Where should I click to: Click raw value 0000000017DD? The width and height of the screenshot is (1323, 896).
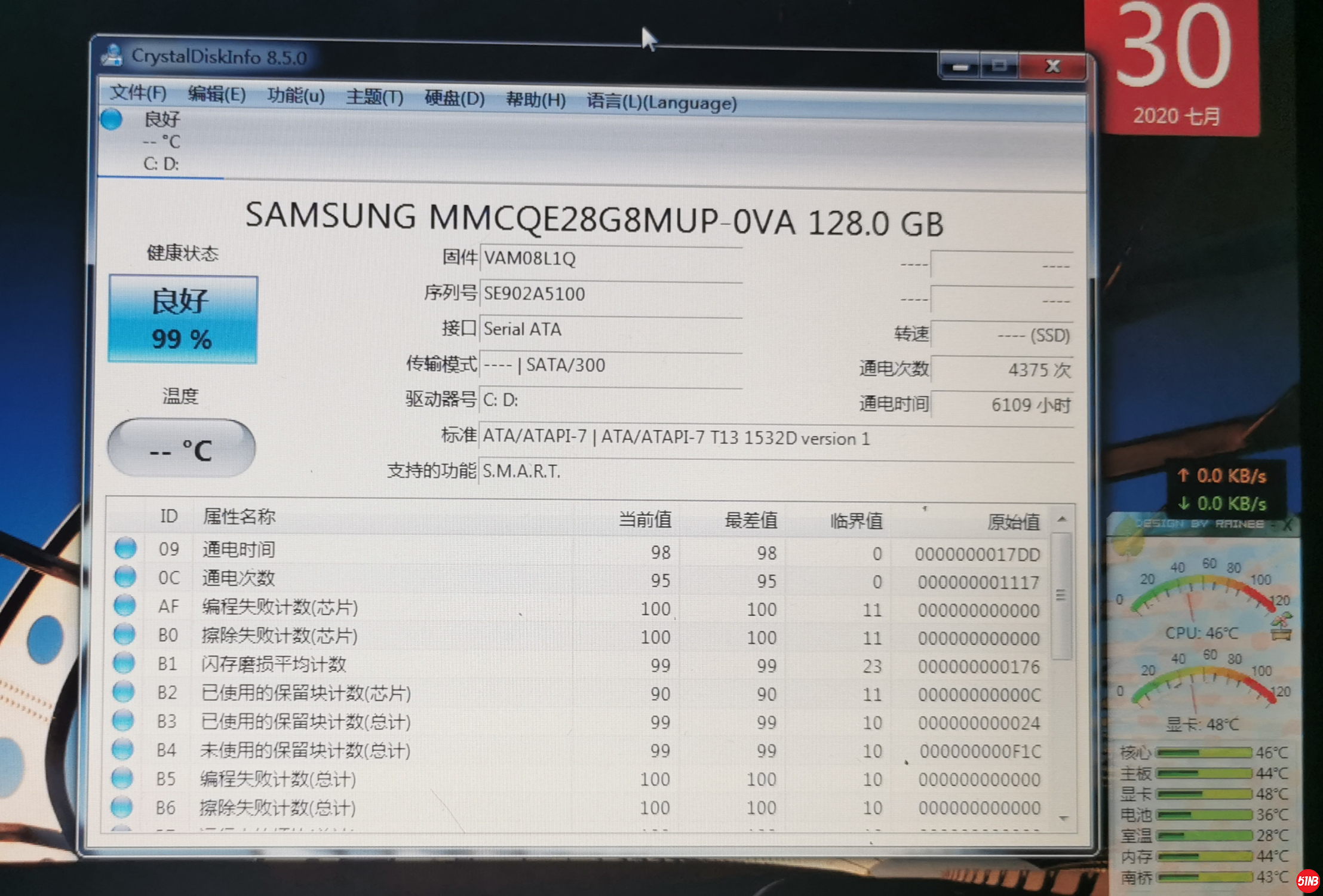(977, 554)
